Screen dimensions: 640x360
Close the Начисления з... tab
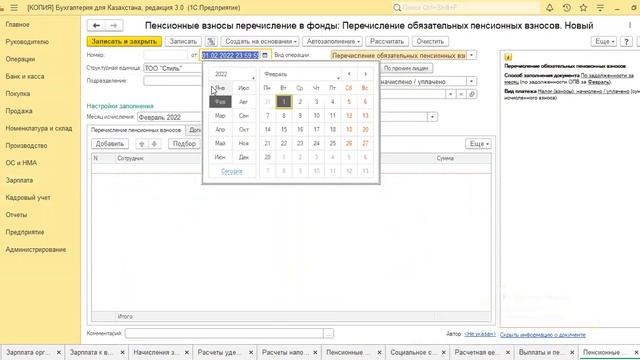(x=187, y=352)
